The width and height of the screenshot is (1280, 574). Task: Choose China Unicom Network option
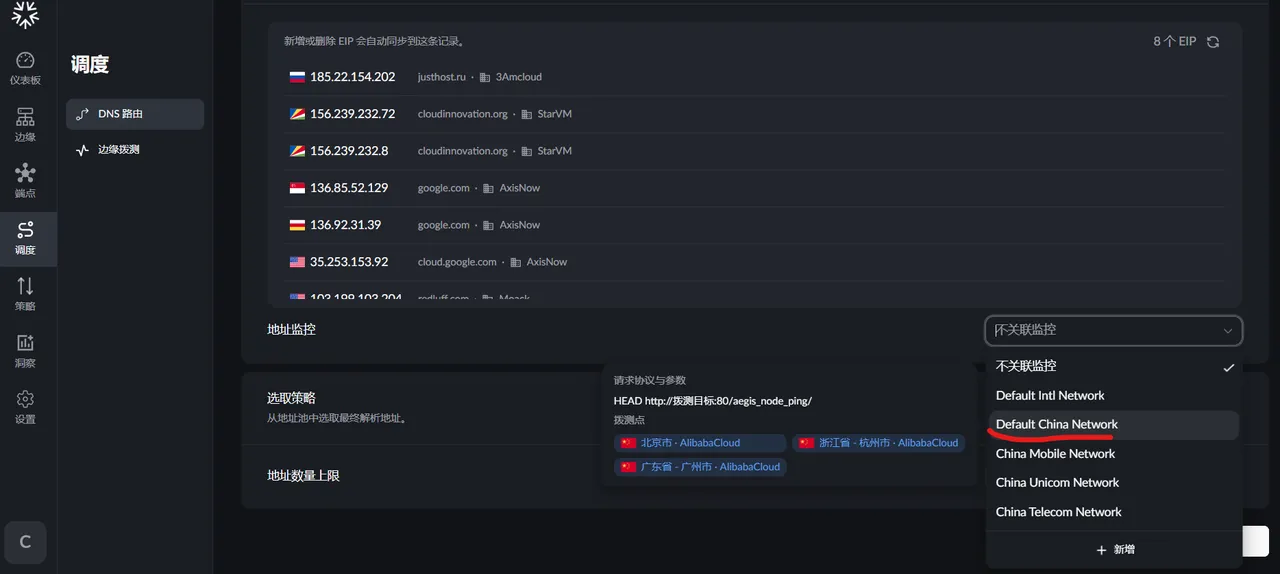tap(1113, 482)
